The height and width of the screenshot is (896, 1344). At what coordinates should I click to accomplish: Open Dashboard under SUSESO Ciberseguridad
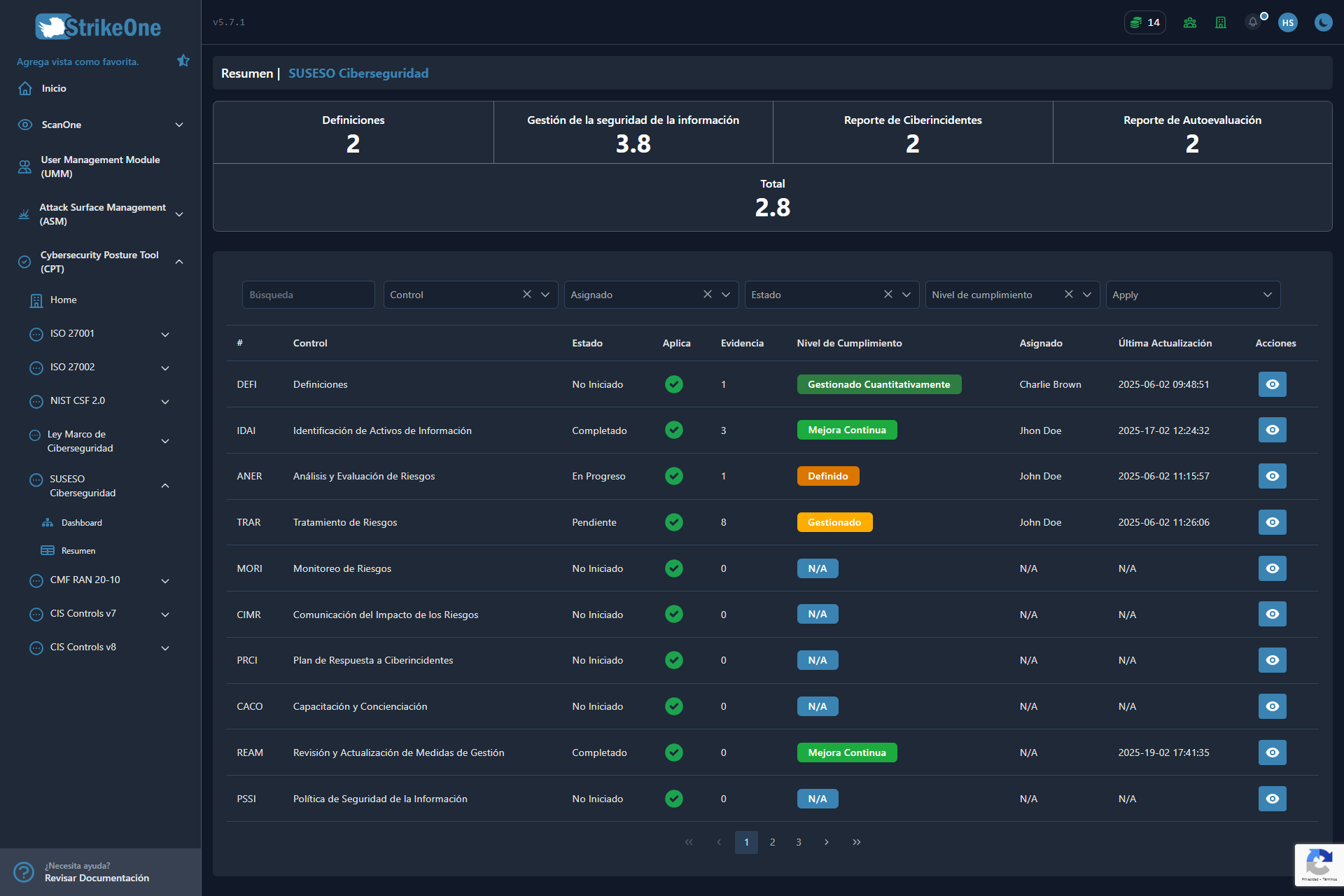pos(81,523)
